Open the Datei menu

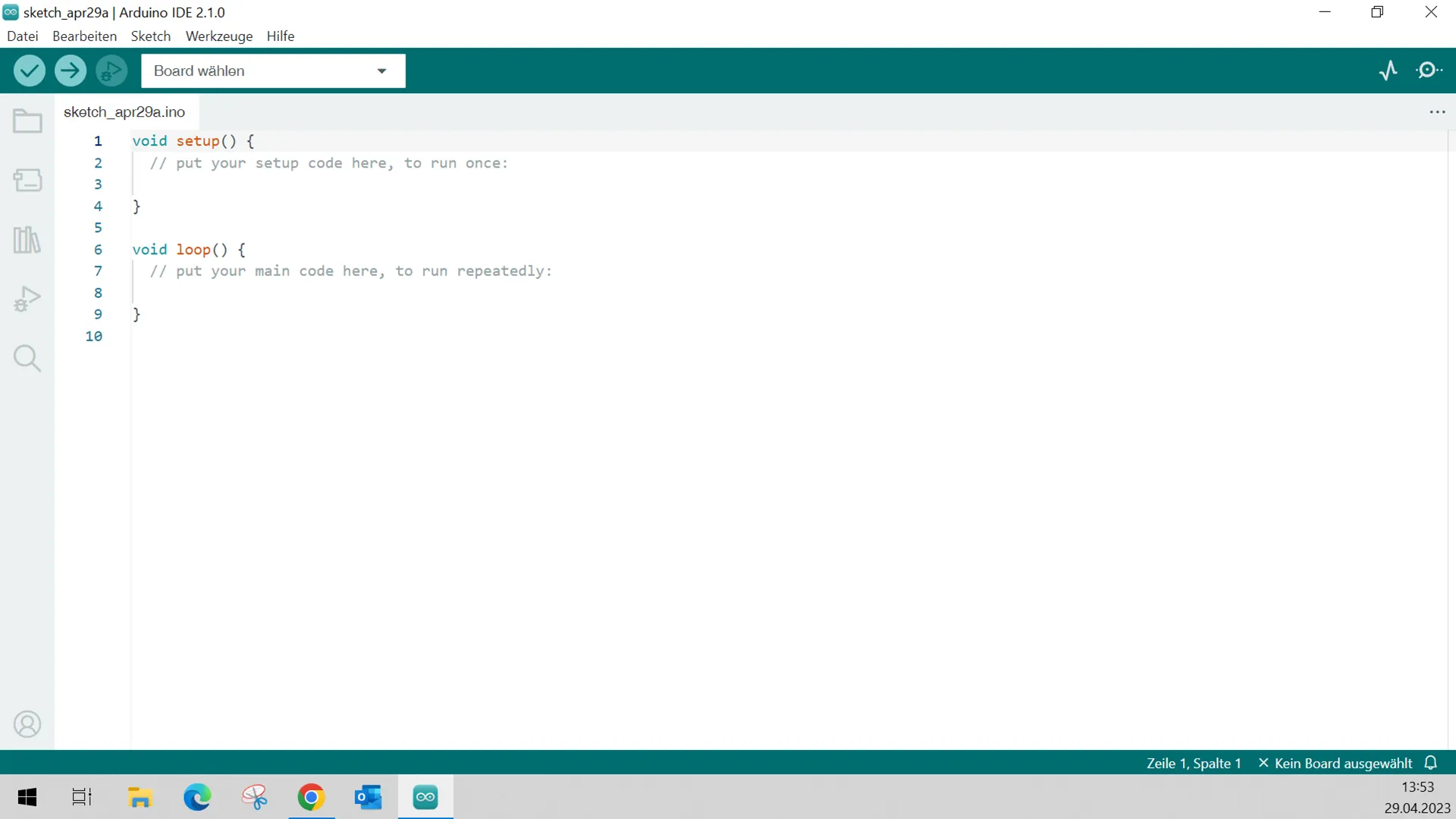[x=23, y=36]
